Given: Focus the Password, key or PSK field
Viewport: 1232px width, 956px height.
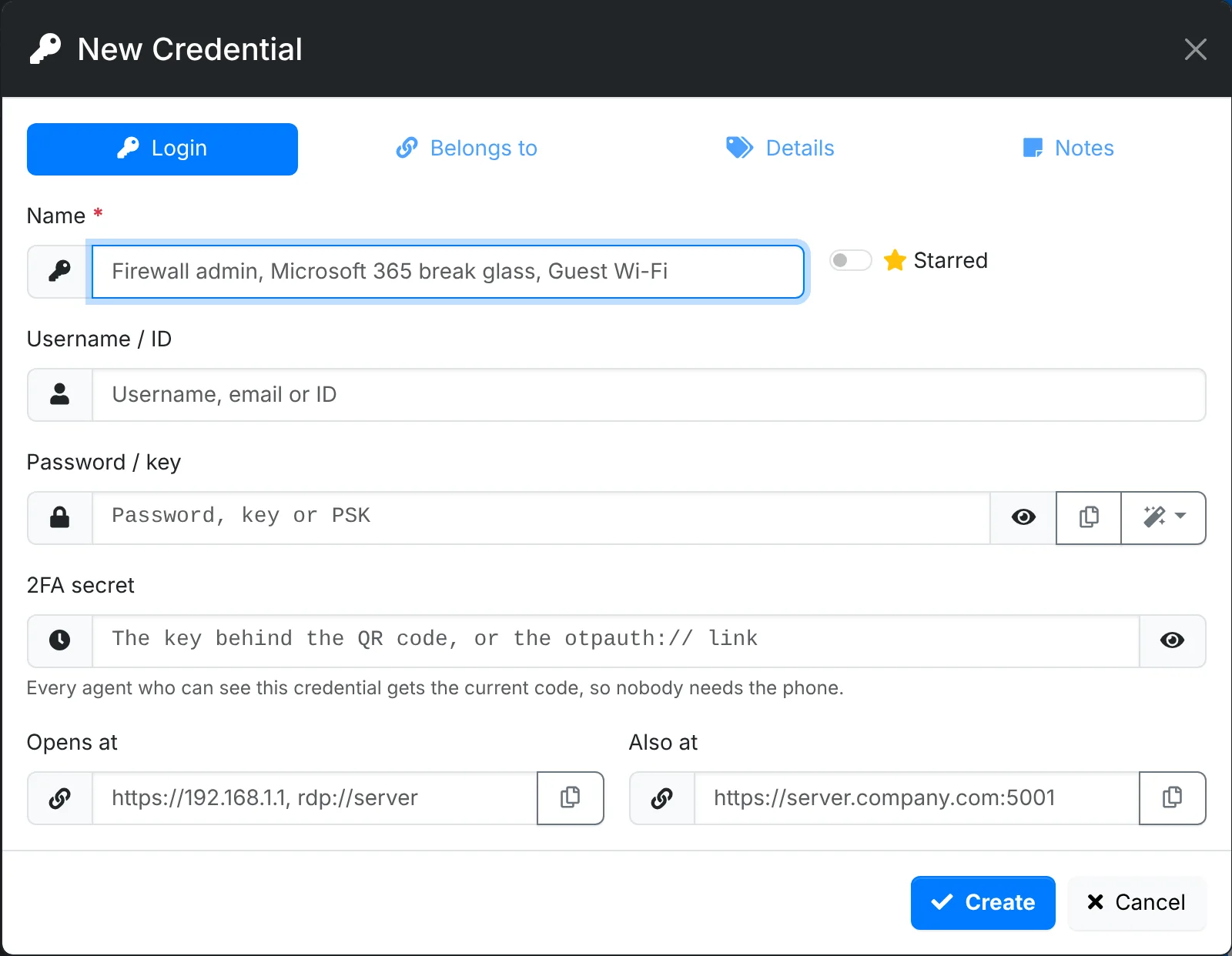Looking at the screenshot, I should [541, 517].
